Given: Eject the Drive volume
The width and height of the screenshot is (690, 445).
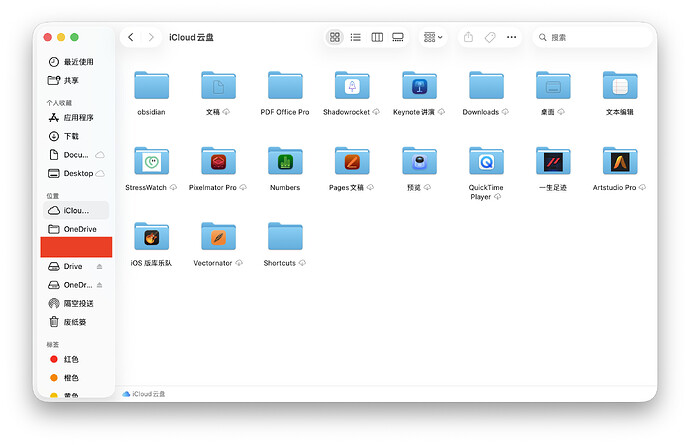Looking at the screenshot, I should tap(99, 267).
